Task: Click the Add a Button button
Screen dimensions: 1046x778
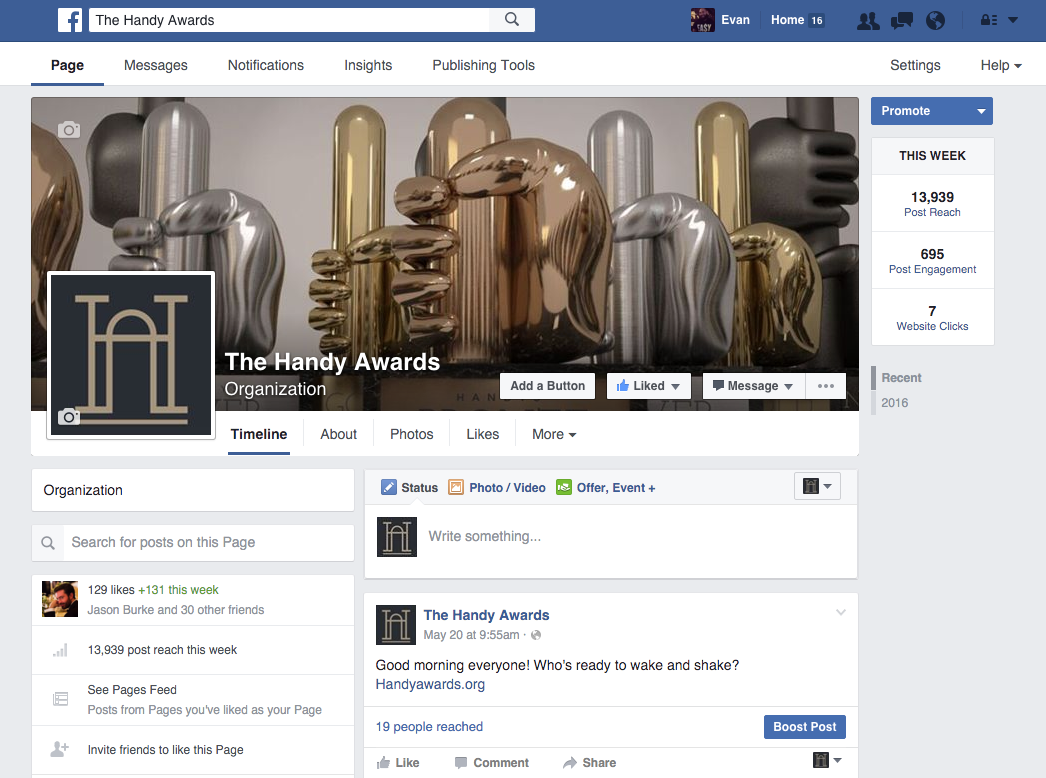Action: coord(548,386)
